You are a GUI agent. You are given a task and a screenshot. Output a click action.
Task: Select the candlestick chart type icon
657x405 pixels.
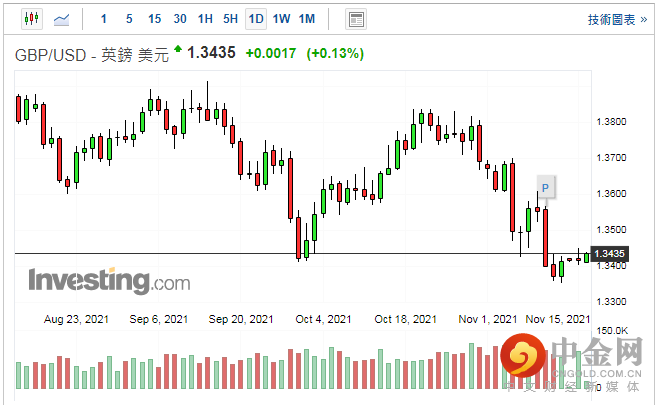point(31,19)
